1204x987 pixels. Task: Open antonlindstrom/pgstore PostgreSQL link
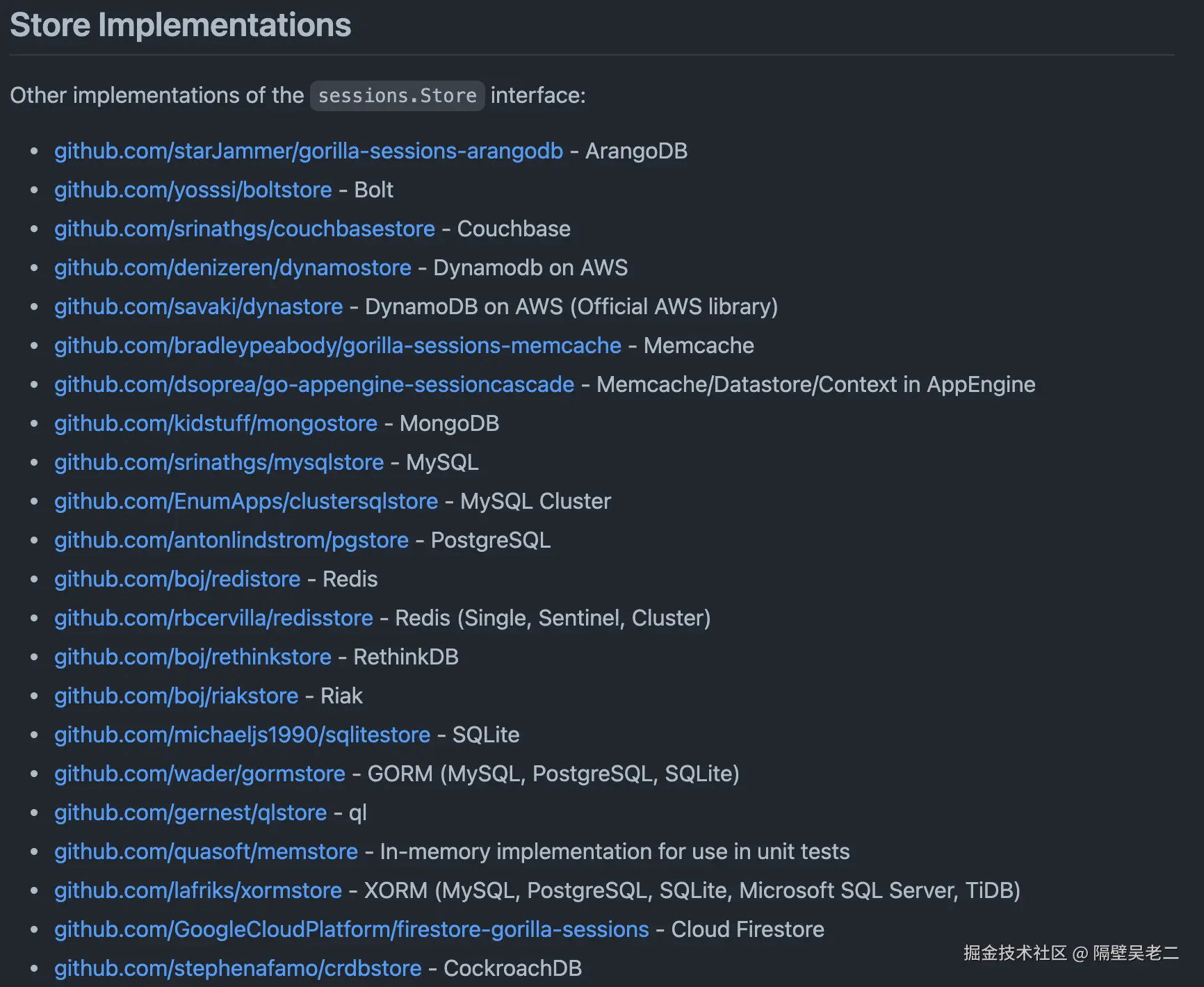tap(231, 540)
